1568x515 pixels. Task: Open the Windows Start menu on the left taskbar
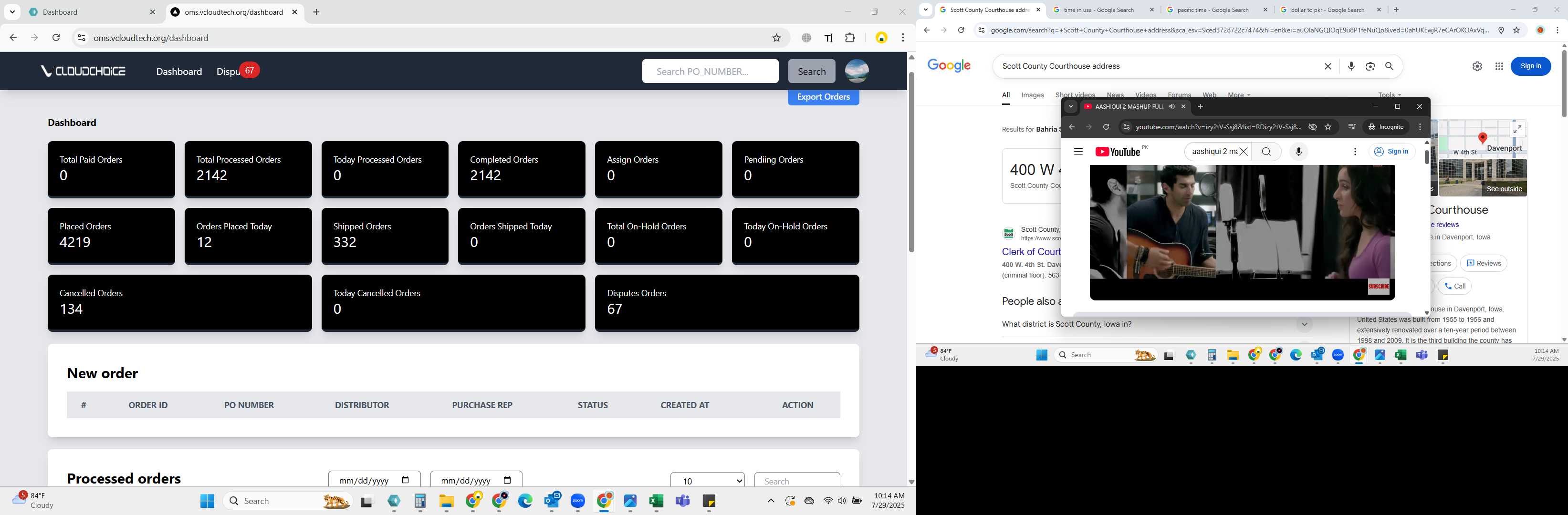point(207,501)
